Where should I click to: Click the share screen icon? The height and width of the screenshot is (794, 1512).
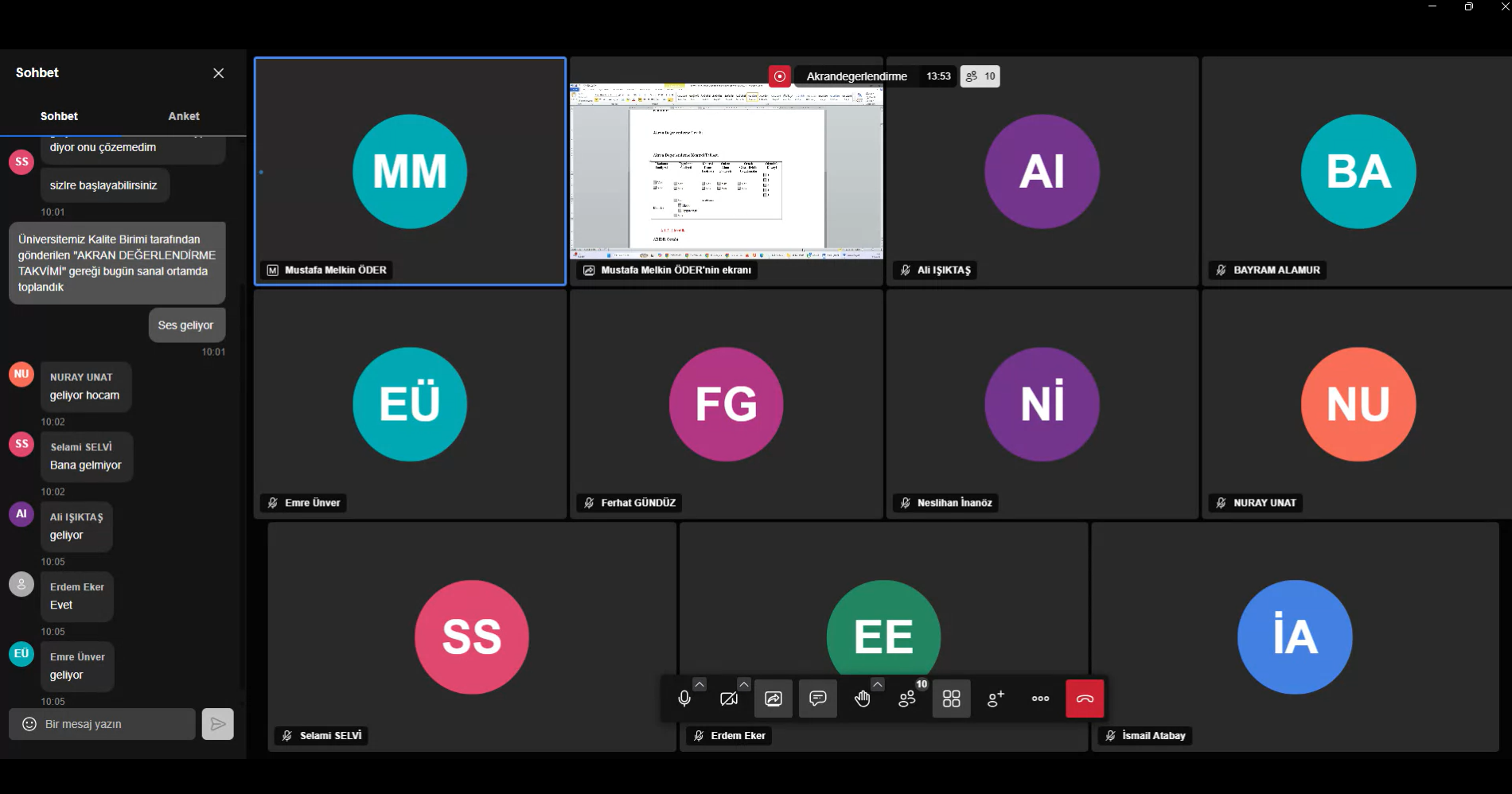[x=774, y=699]
